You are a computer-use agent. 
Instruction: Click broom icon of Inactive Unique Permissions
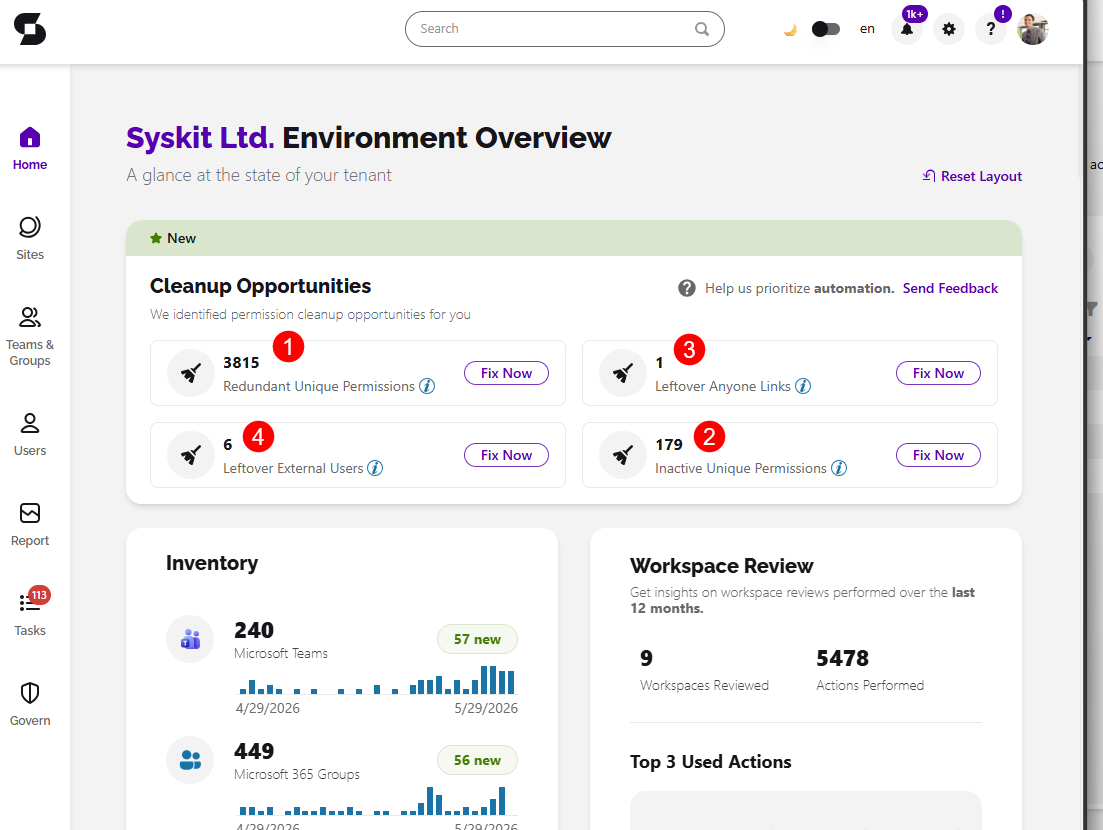623,455
